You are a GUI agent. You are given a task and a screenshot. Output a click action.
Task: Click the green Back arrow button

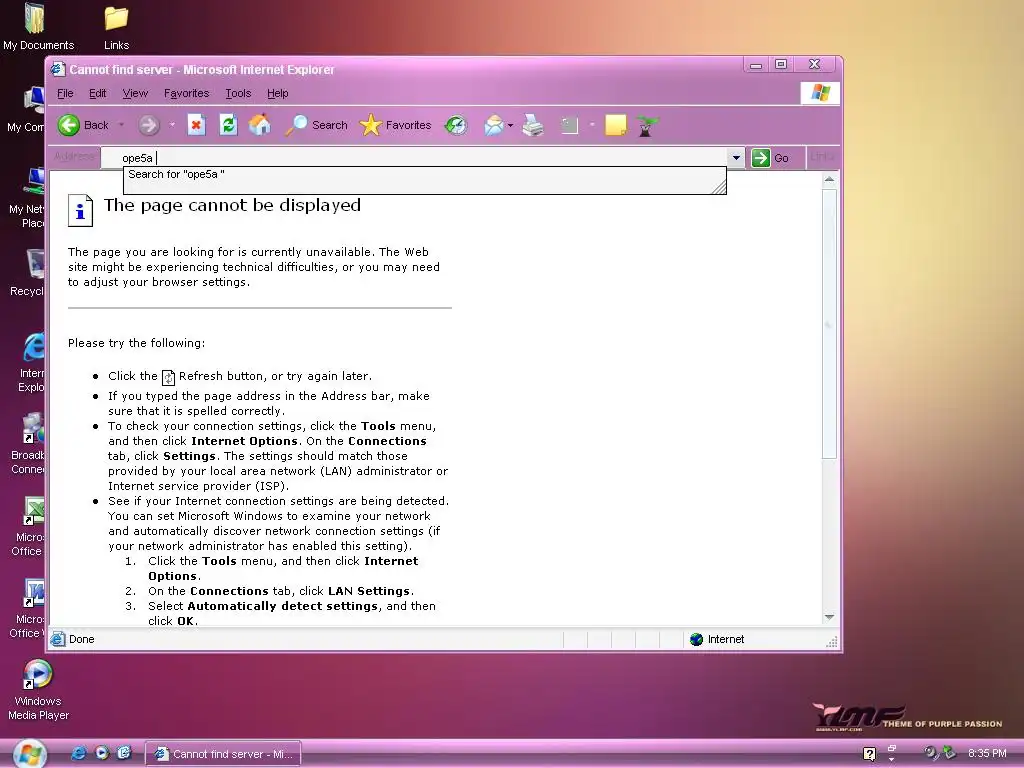tap(69, 125)
